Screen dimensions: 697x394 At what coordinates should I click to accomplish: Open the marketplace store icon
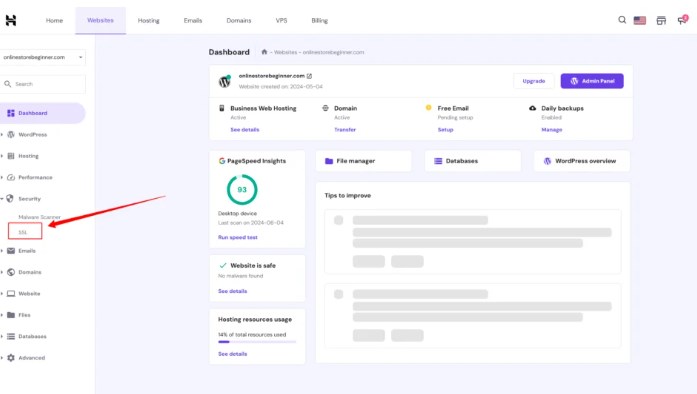pyautogui.click(x=661, y=20)
